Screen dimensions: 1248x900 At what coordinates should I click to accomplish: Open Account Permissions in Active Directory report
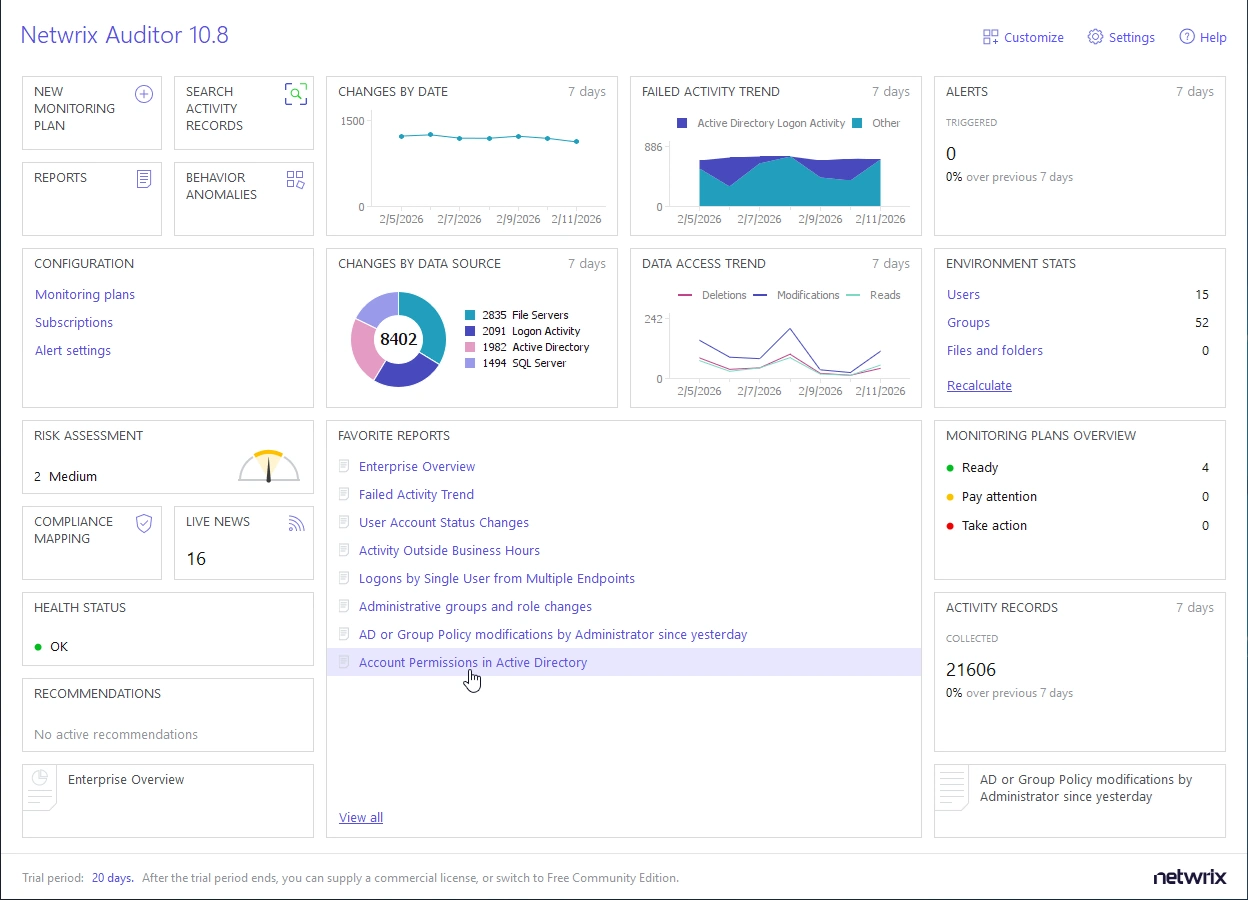(473, 663)
